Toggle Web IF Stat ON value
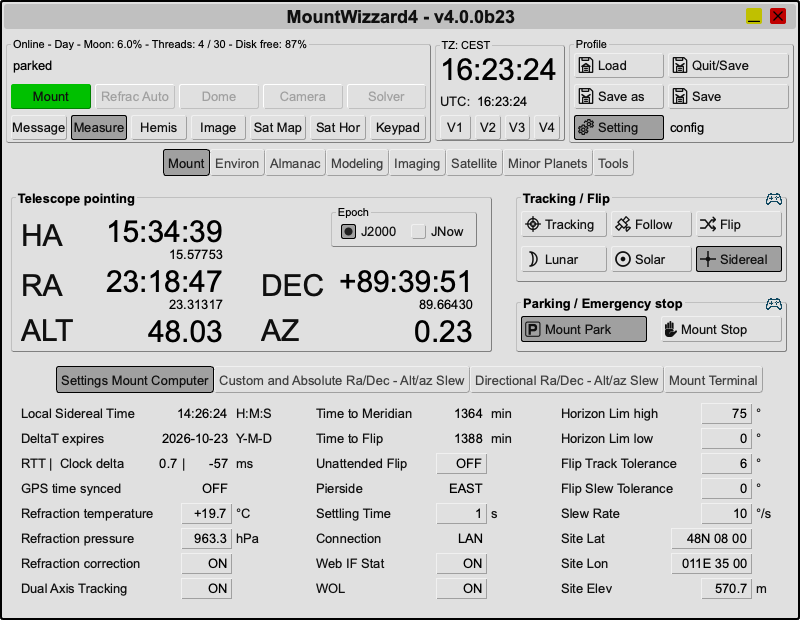The width and height of the screenshot is (800, 620). [x=461, y=564]
